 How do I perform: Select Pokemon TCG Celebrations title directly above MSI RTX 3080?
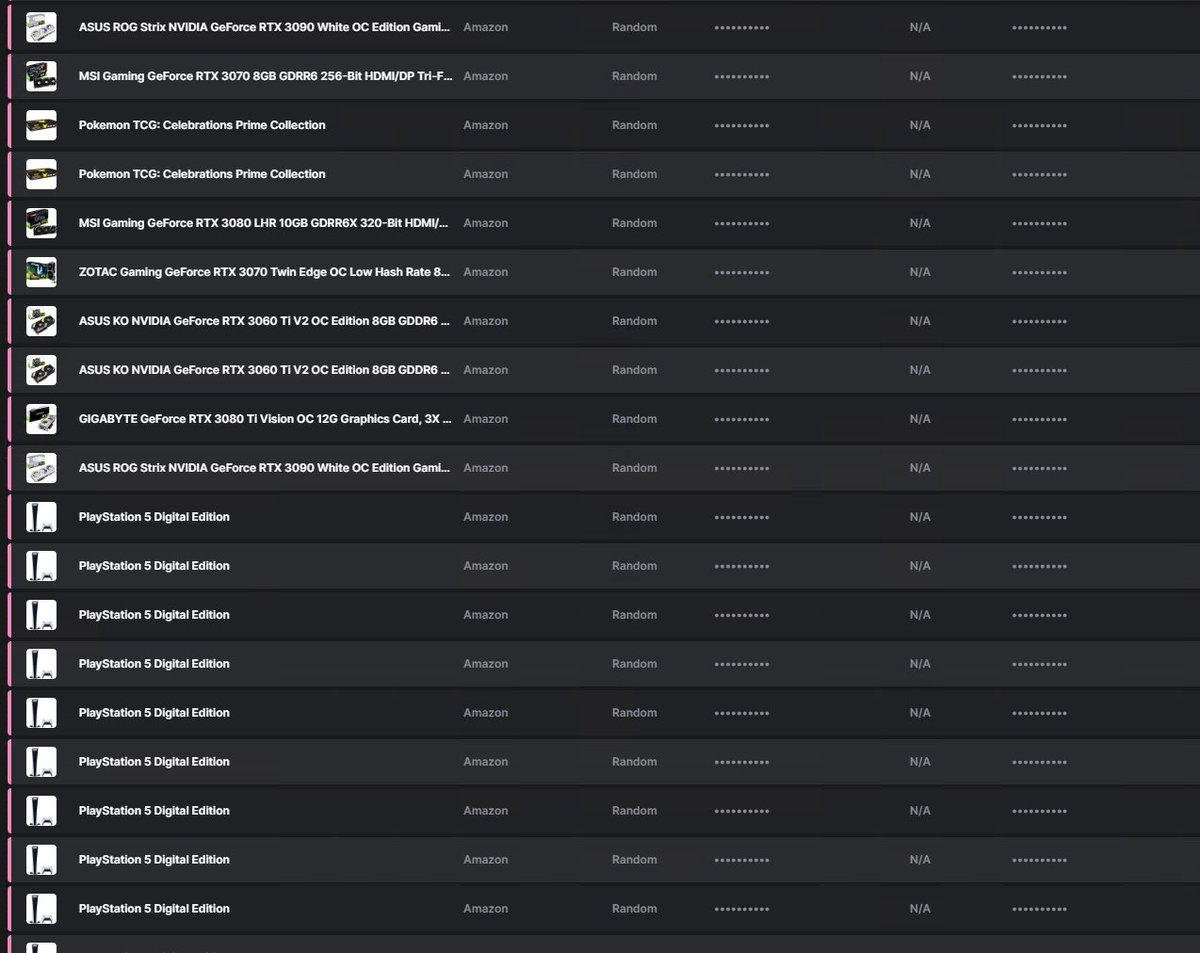point(202,174)
